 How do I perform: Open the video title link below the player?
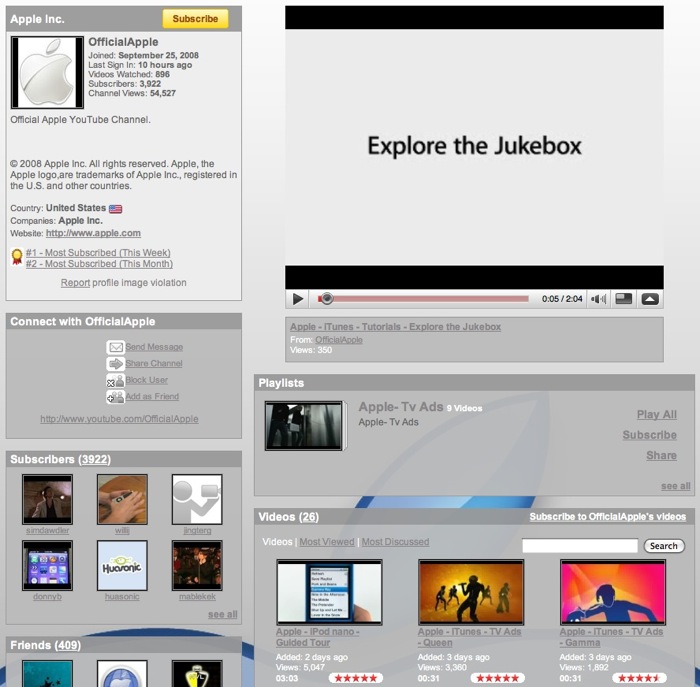395,327
